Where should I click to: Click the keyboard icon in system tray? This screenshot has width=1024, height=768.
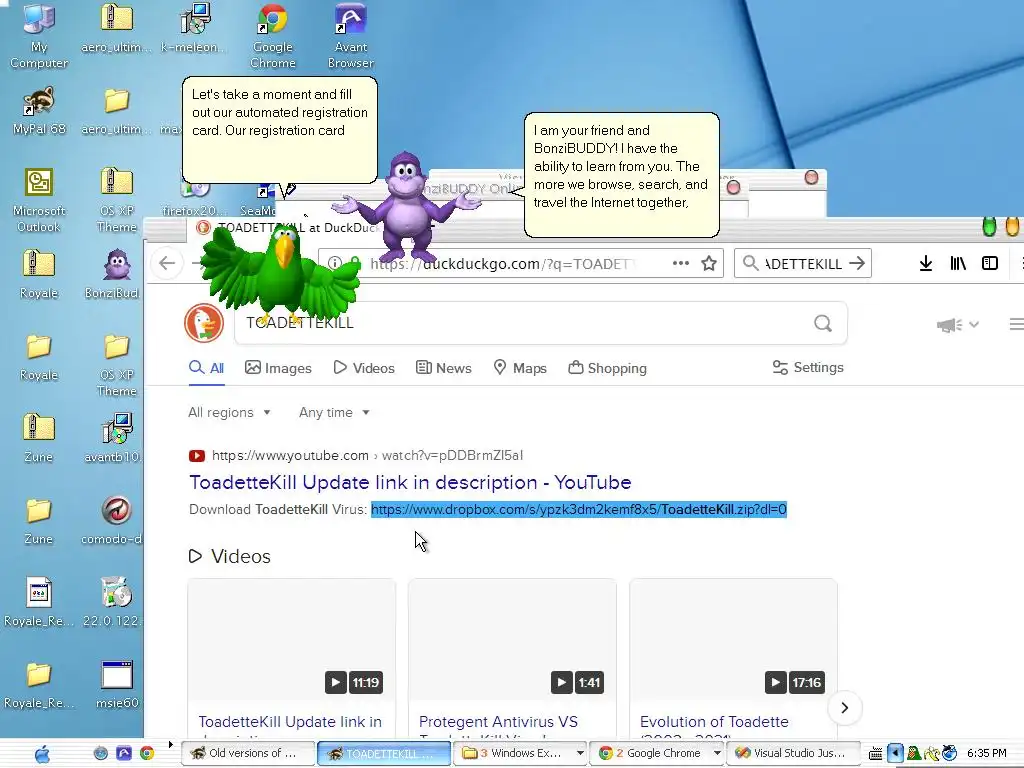(875, 754)
